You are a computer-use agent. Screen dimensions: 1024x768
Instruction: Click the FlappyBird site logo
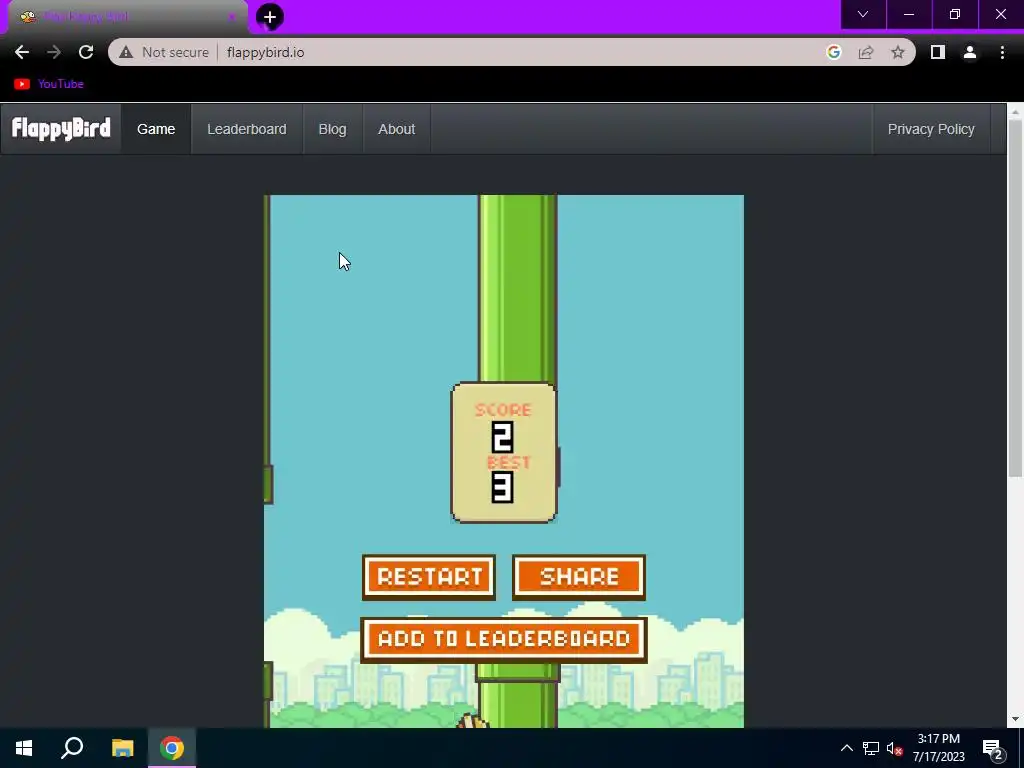pyautogui.click(x=61, y=129)
